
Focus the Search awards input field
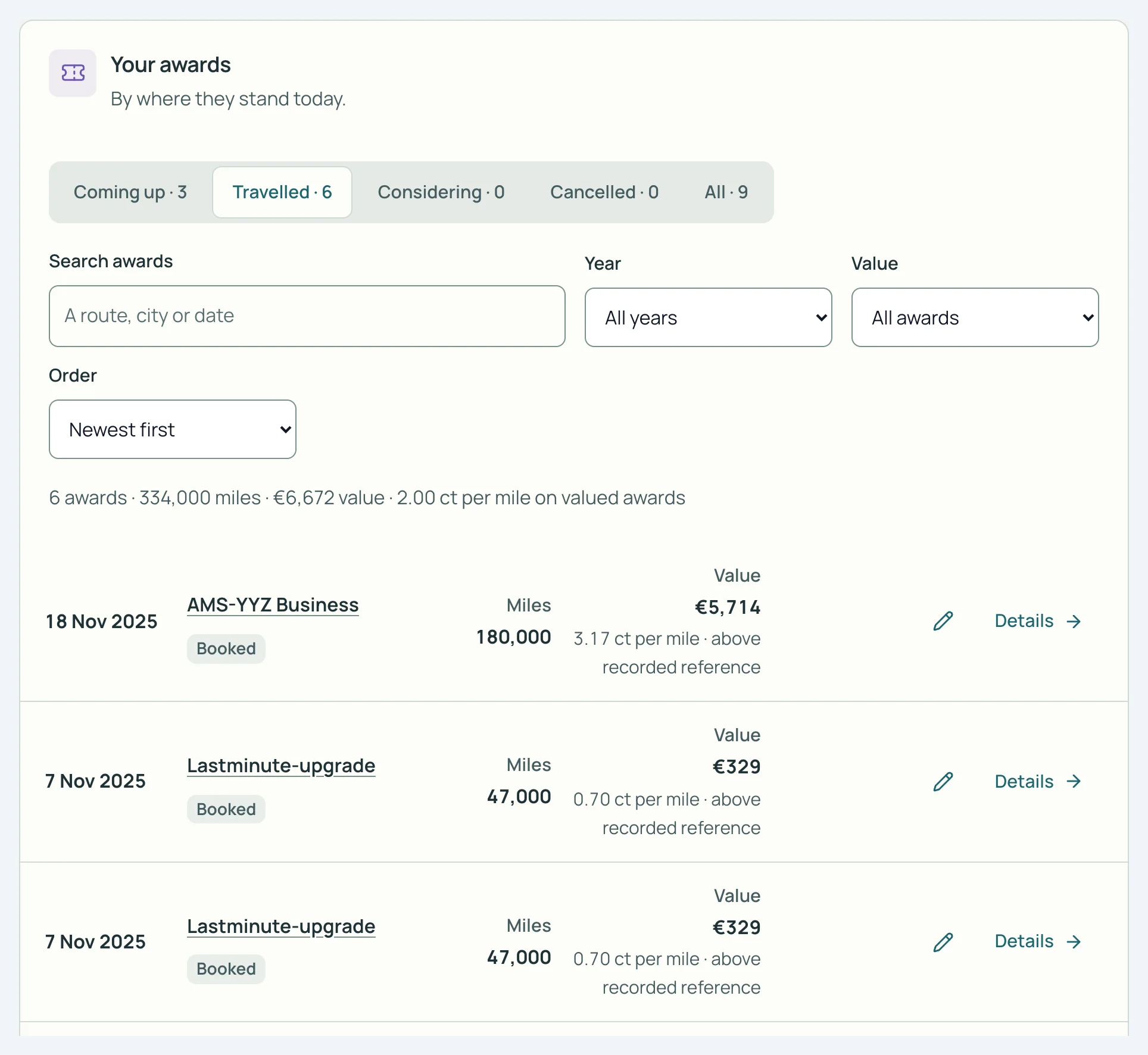coord(307,316)
